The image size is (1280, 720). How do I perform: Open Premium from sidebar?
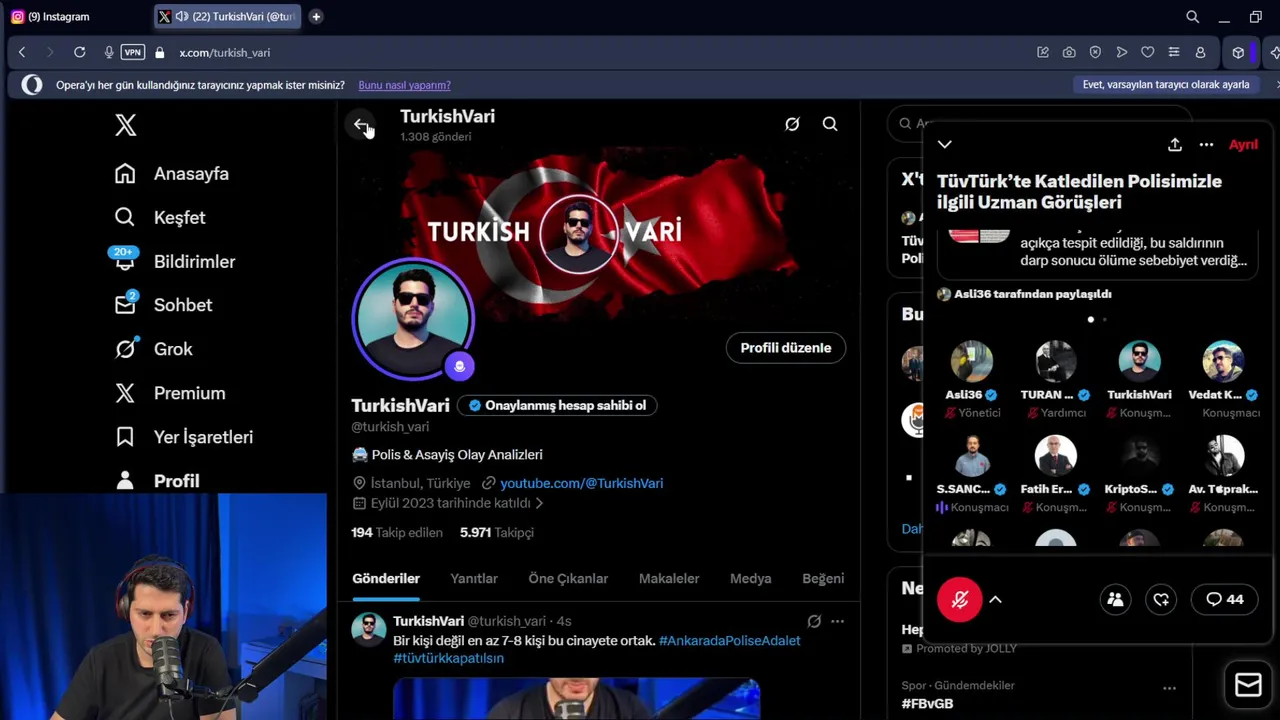point(170,393)
